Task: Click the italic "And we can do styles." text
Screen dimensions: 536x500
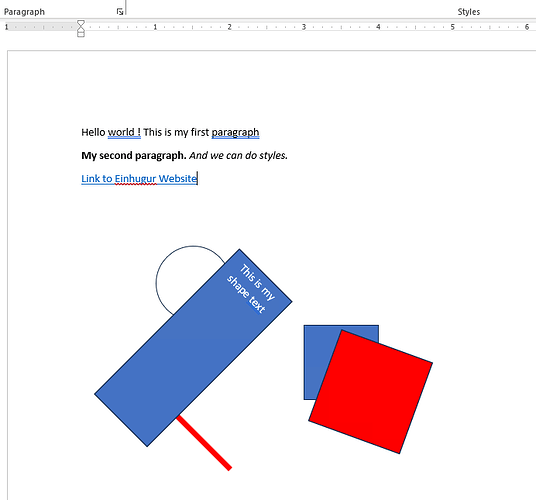Action: (239, 156)
